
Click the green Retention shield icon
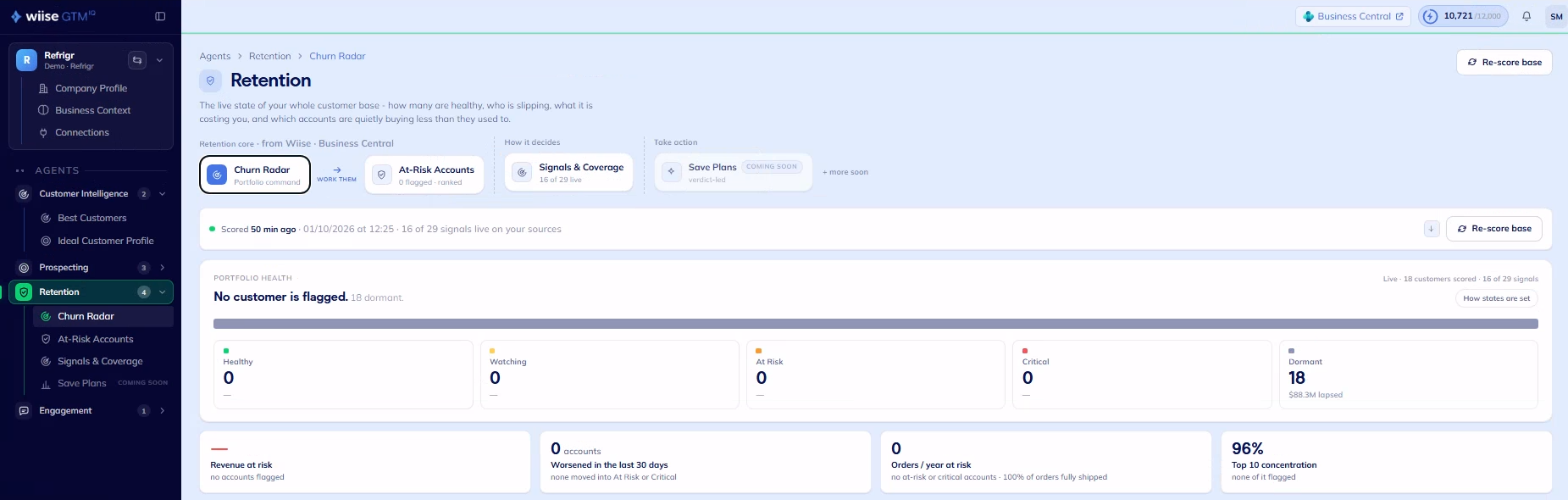tap(24, 292)
